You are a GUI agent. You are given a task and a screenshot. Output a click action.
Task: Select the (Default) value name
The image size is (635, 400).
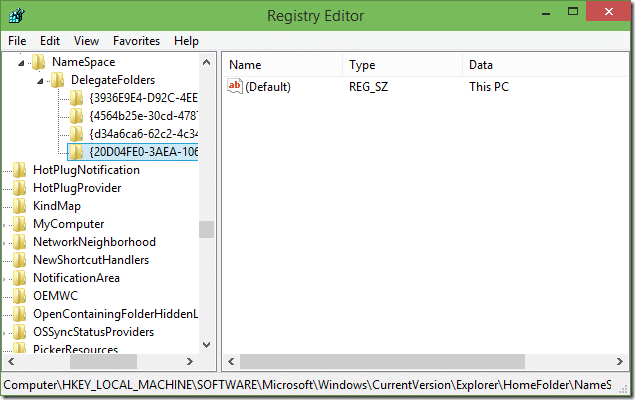[268, 87]
